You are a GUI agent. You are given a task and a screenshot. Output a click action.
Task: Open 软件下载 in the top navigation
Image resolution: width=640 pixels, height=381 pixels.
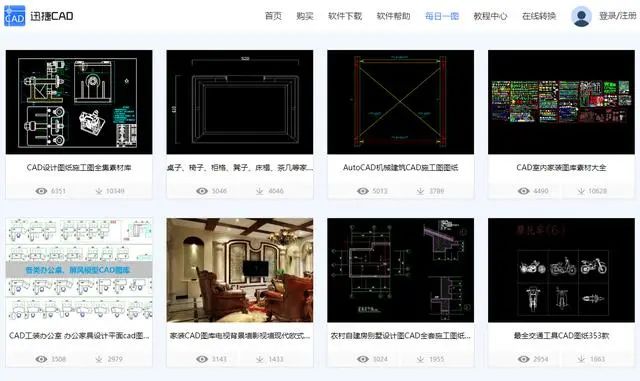click(345, 16)
